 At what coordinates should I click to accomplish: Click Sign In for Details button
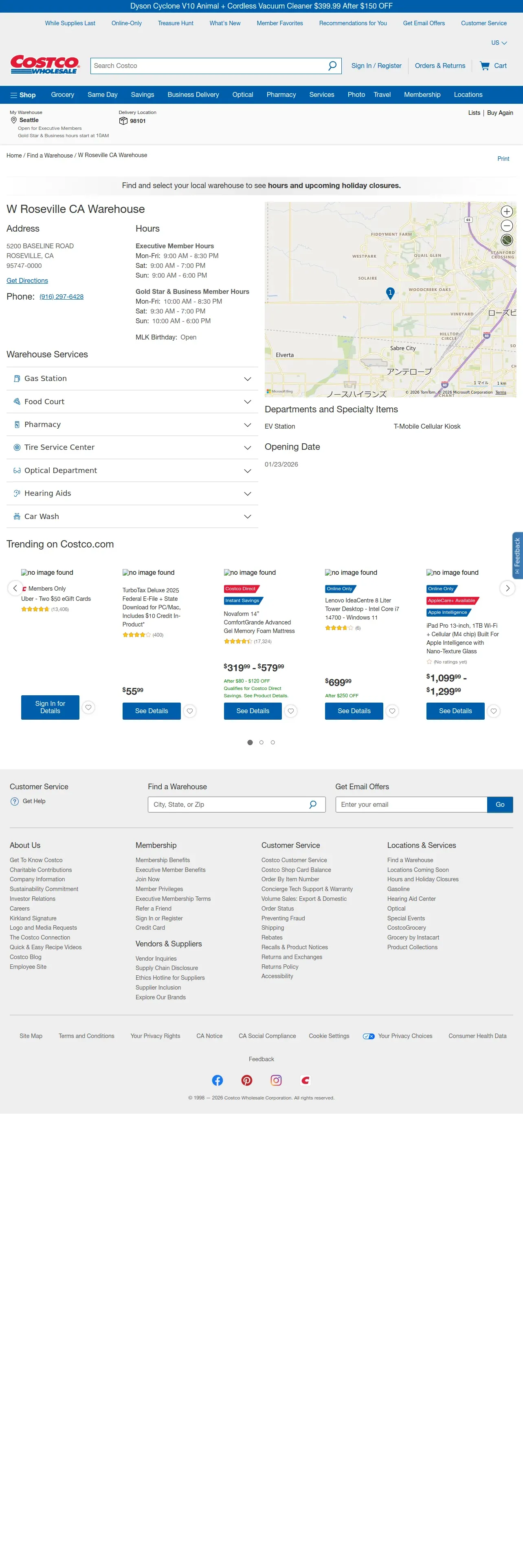pos(50,707)
